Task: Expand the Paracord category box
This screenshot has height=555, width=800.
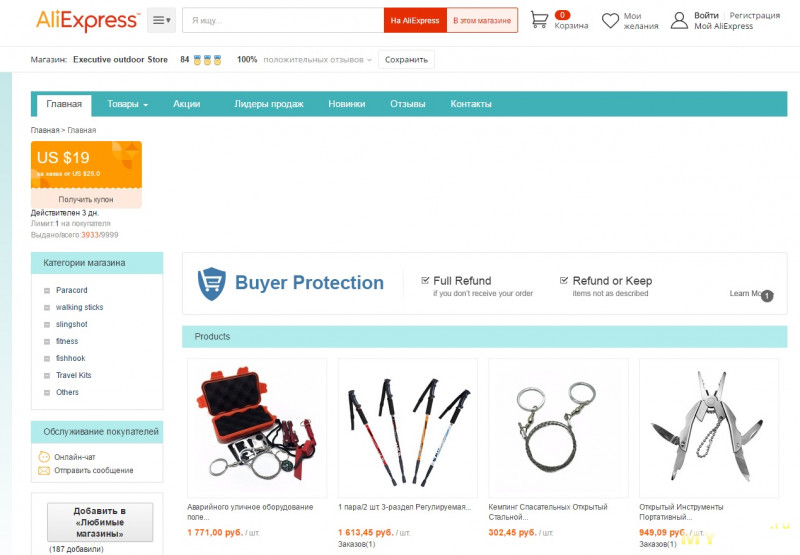Action: tap(46, 290)
